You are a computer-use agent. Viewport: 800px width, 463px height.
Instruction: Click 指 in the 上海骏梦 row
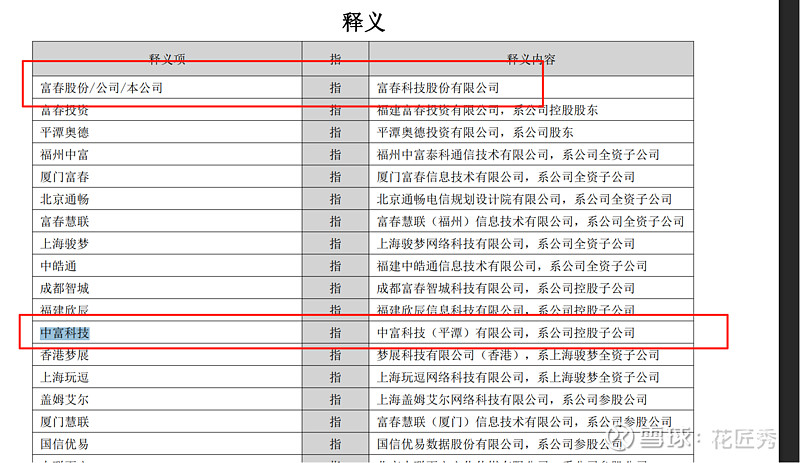pyautogui.click(x=335, y=244)
